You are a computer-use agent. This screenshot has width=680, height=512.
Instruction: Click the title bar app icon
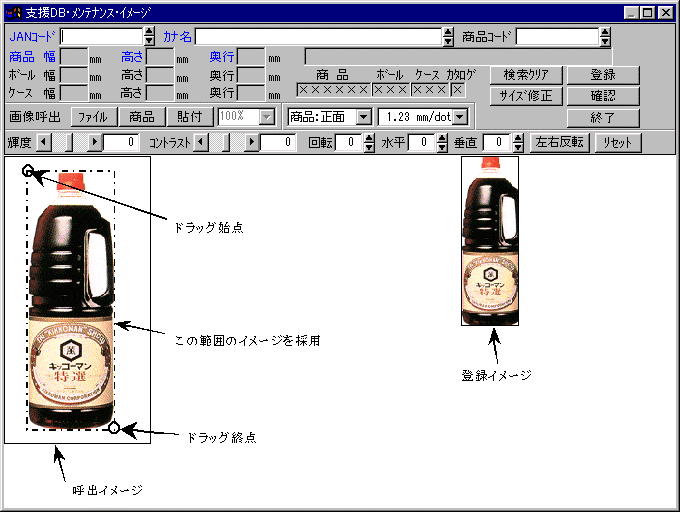pos(14,13)
